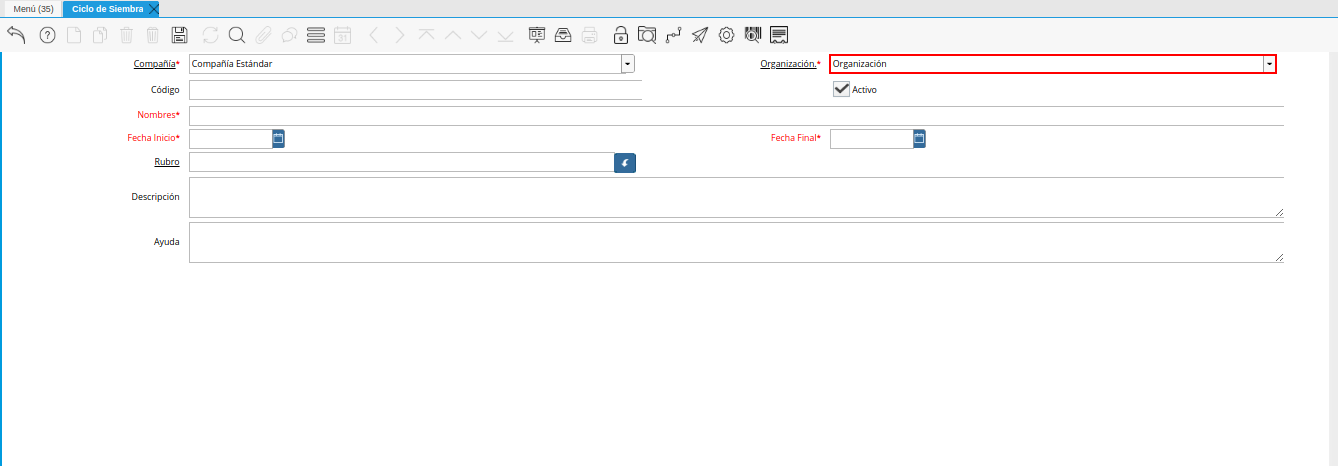The image size is (1338, 466).
Task: Open the Fecha Inicio calendar picker
Action: pos(279,139)
